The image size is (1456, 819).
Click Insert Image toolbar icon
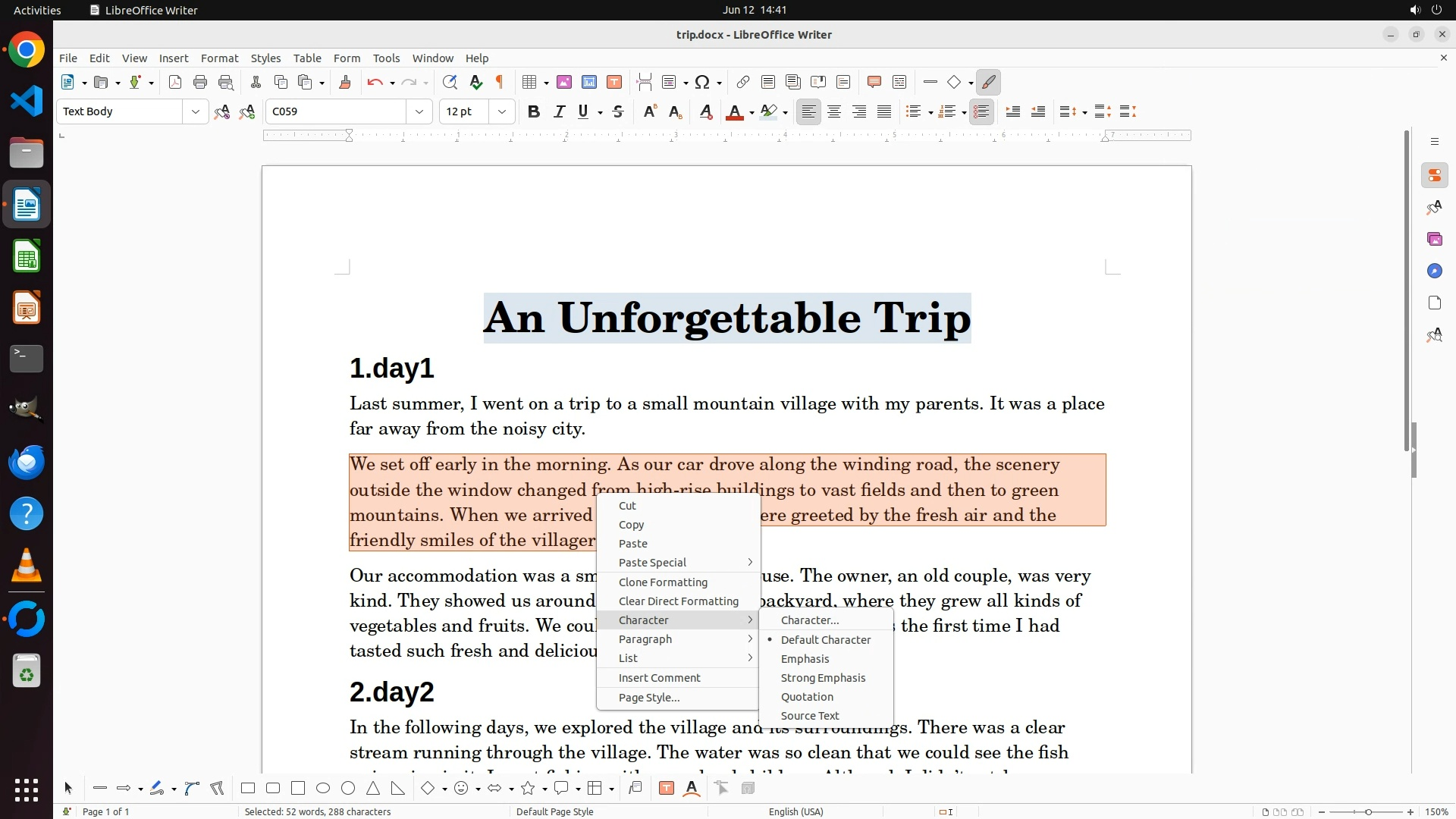(x=563, y=83)
